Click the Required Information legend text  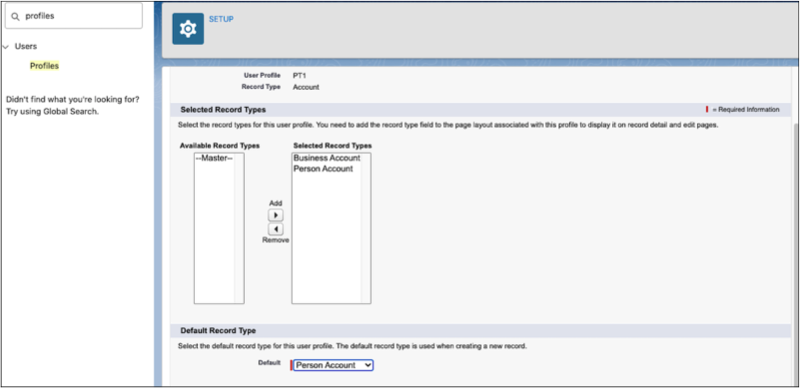point(746,110)
